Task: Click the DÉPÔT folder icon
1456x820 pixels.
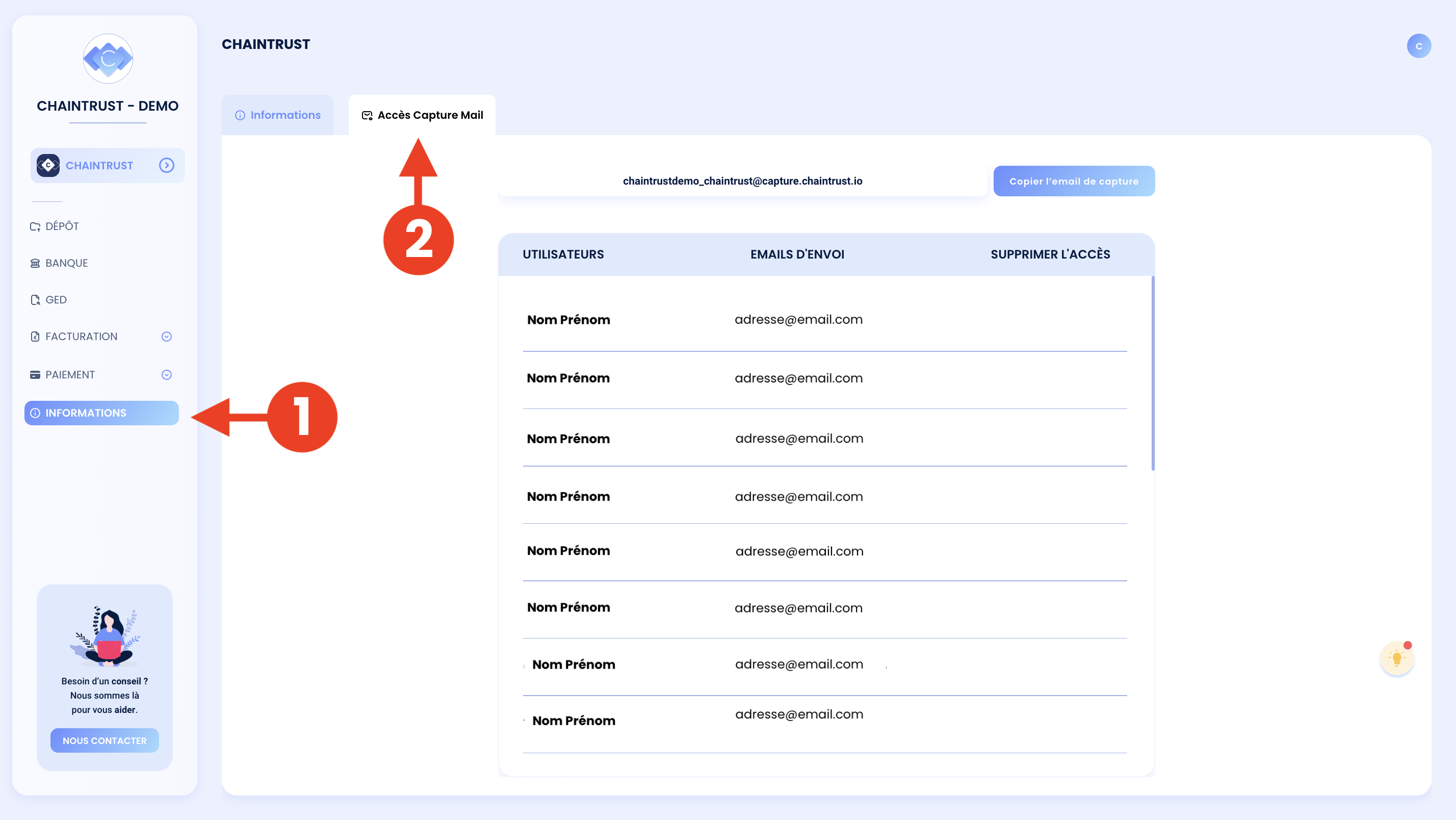Action: (35, 227)
